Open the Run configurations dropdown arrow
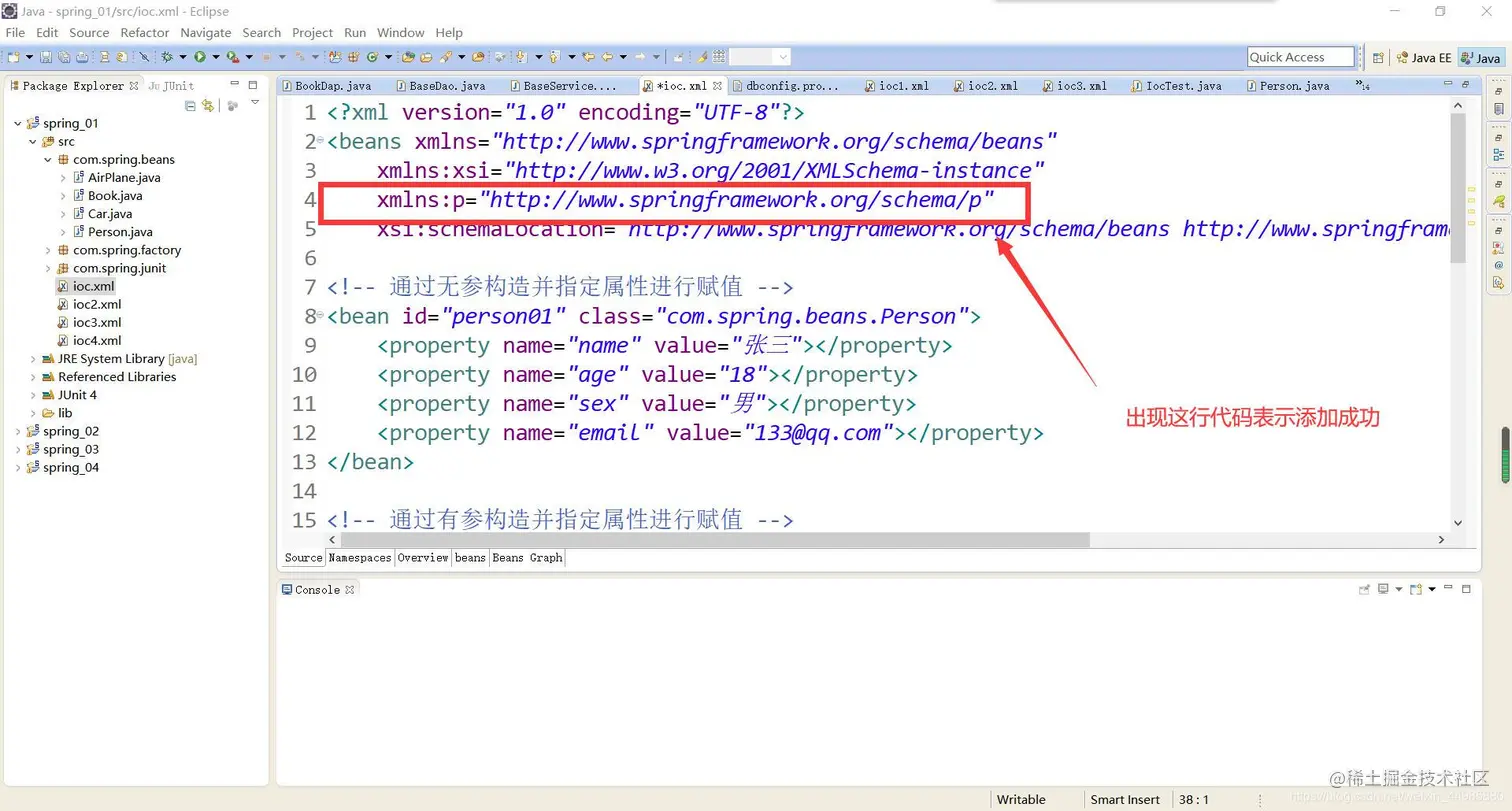The width and height of the screenshot is (1512, 811). 215,57
